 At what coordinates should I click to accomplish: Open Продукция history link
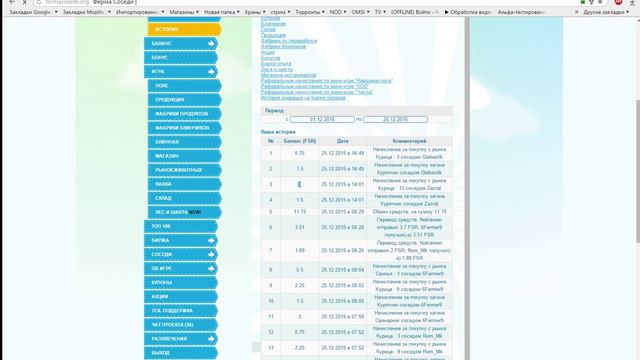pos(273,35)
